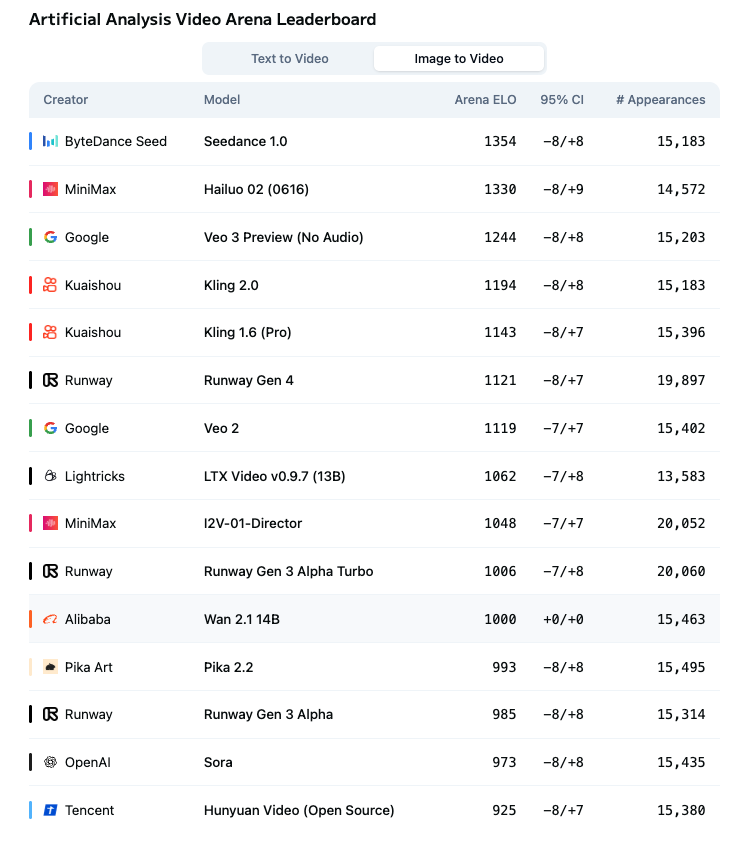Click the Artificial Analysis Video Arena Leaderboard title

pos(202,19)
